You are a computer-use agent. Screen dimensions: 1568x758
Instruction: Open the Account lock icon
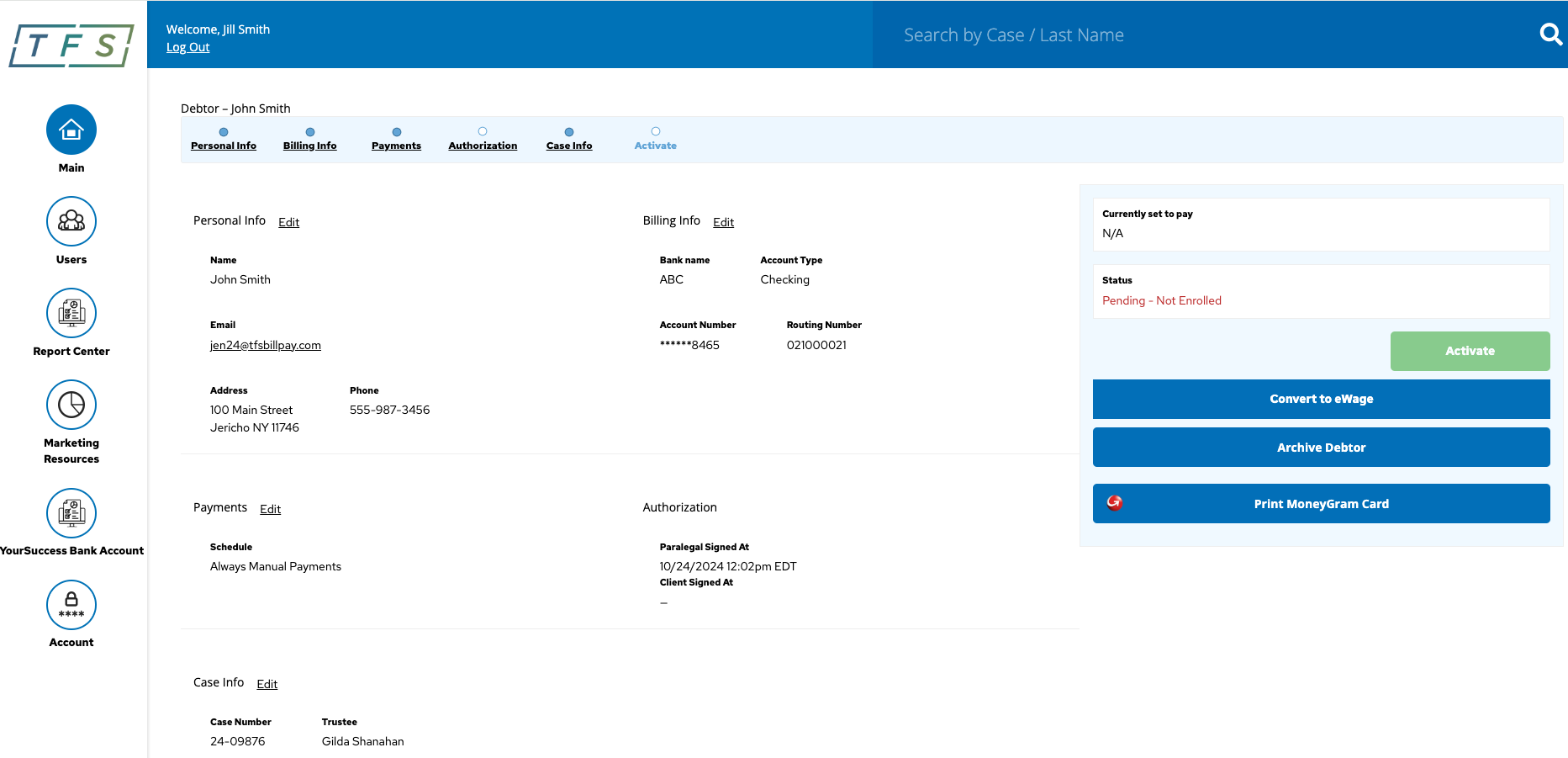(x=71, y=605)
